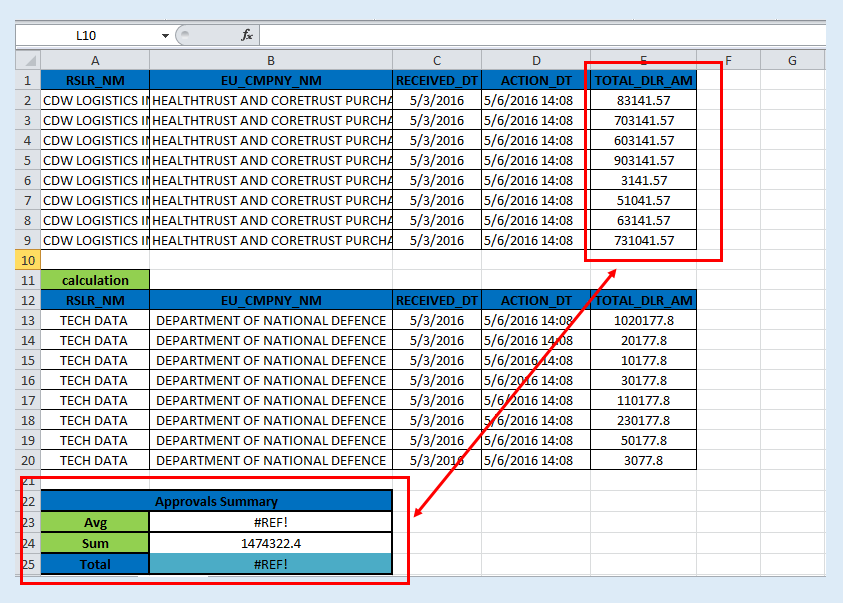843x603 pixels.
Task: Click the #REF! value next to Total
Action: [271, 564]
